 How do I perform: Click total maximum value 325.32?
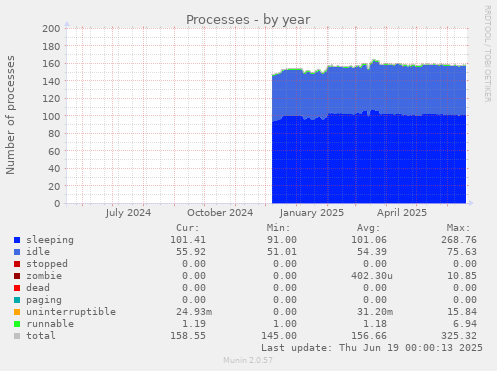(459, 336)
